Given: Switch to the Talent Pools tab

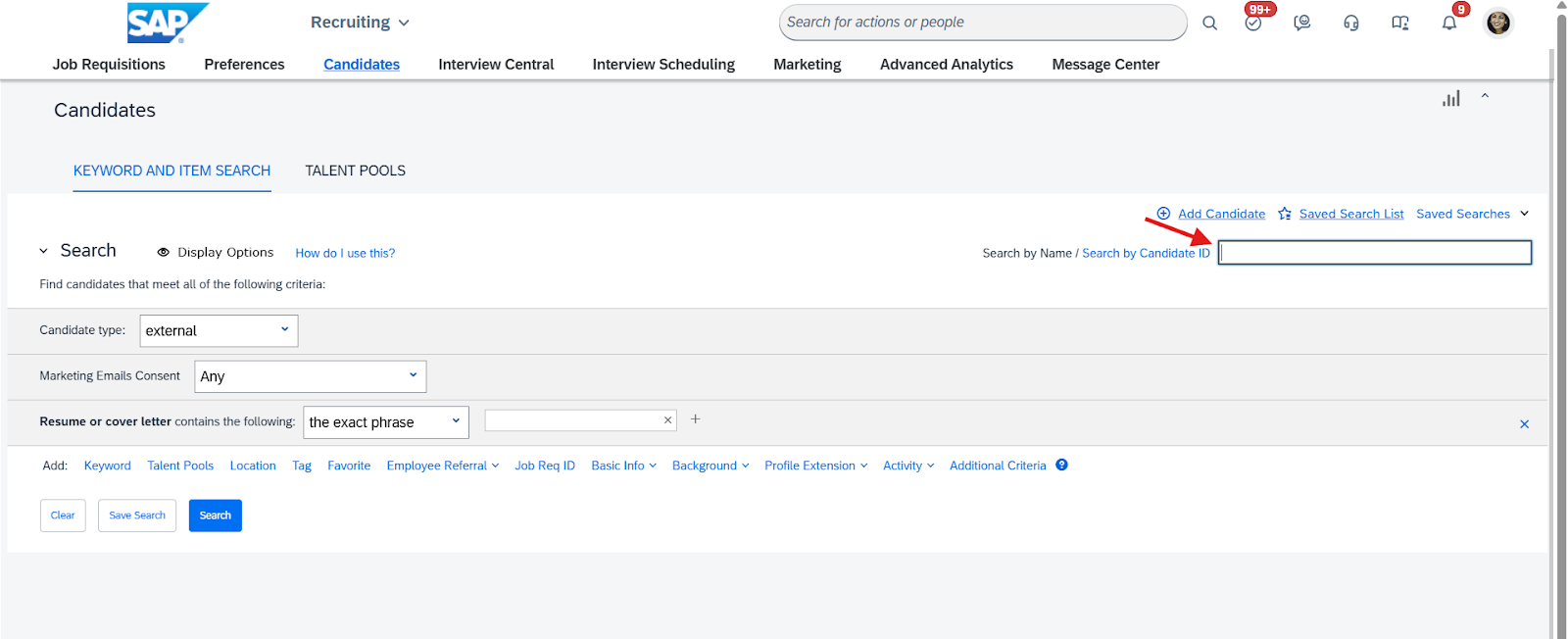Looking at the screenshot, I should [x=355, y=171].
